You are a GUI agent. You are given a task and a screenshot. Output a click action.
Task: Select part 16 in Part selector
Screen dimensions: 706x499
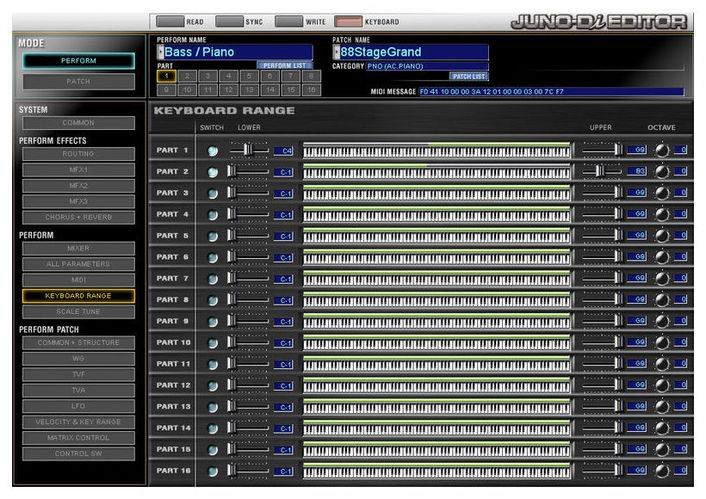[x=311, y=90]
